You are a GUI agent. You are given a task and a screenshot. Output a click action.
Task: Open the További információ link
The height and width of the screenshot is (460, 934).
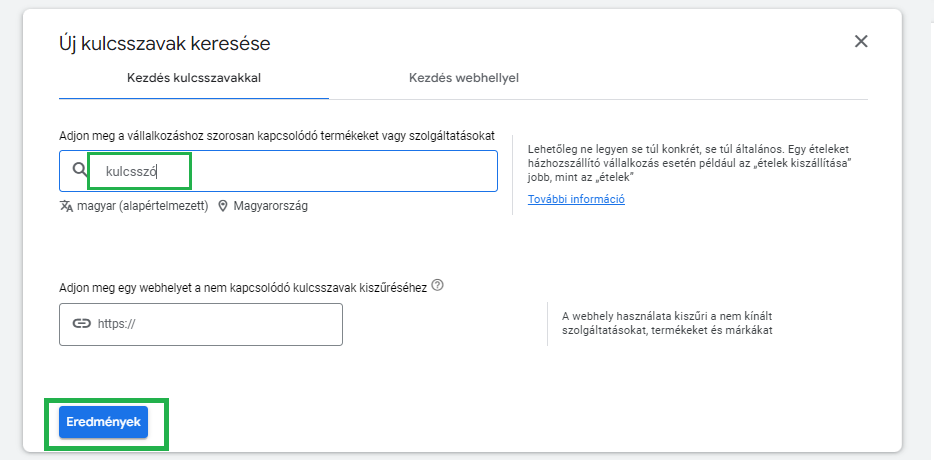[576, 199]
